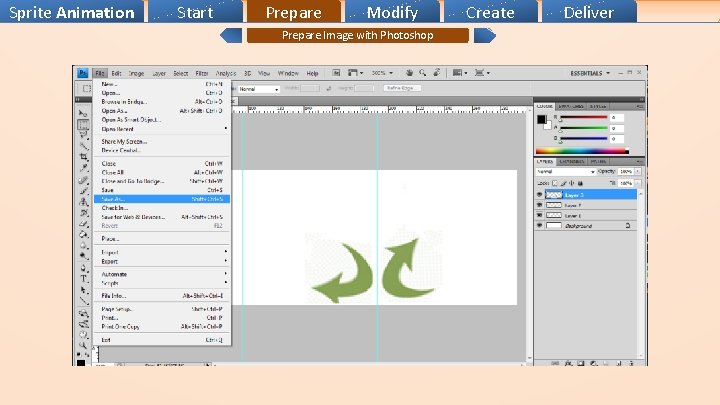The image size is (720, 405).
Task: Click the R value input field
Action: click(x=616, y=118)
